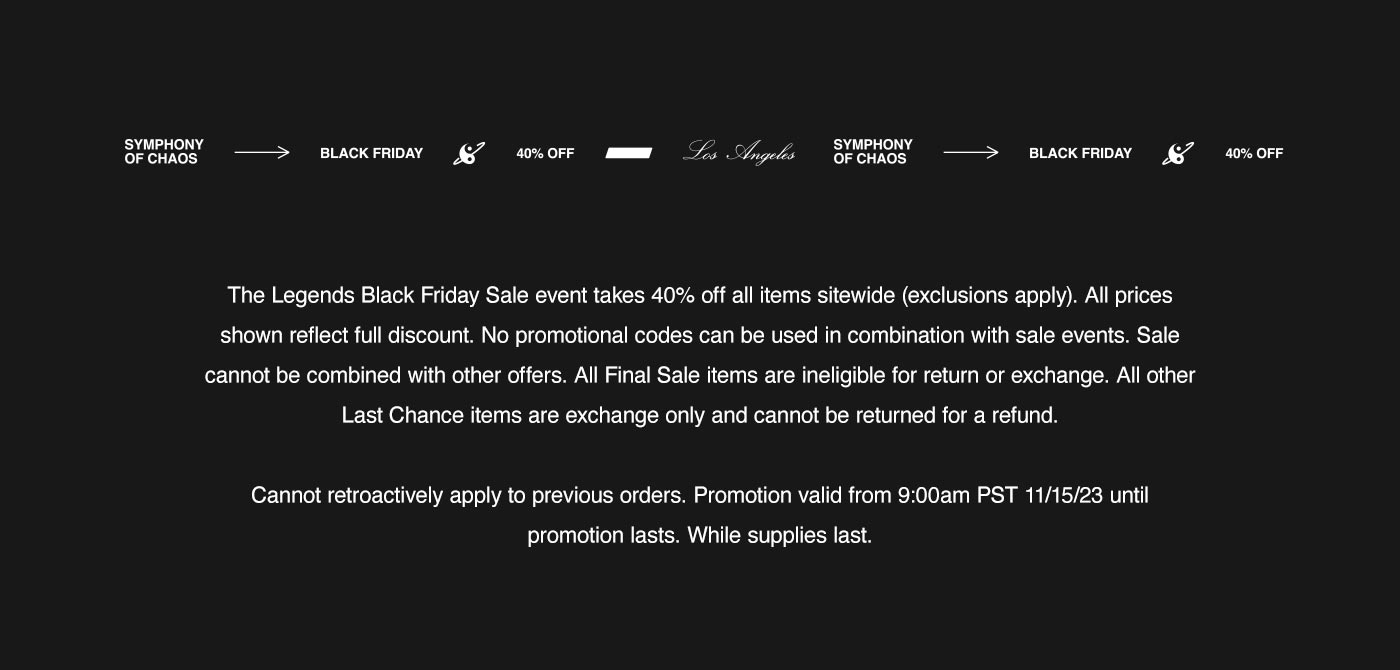Screen dimensions: 1400x670
Task: Click "Cannot retroactively apply to previous orders" sentence
Action: click(469, 496)
